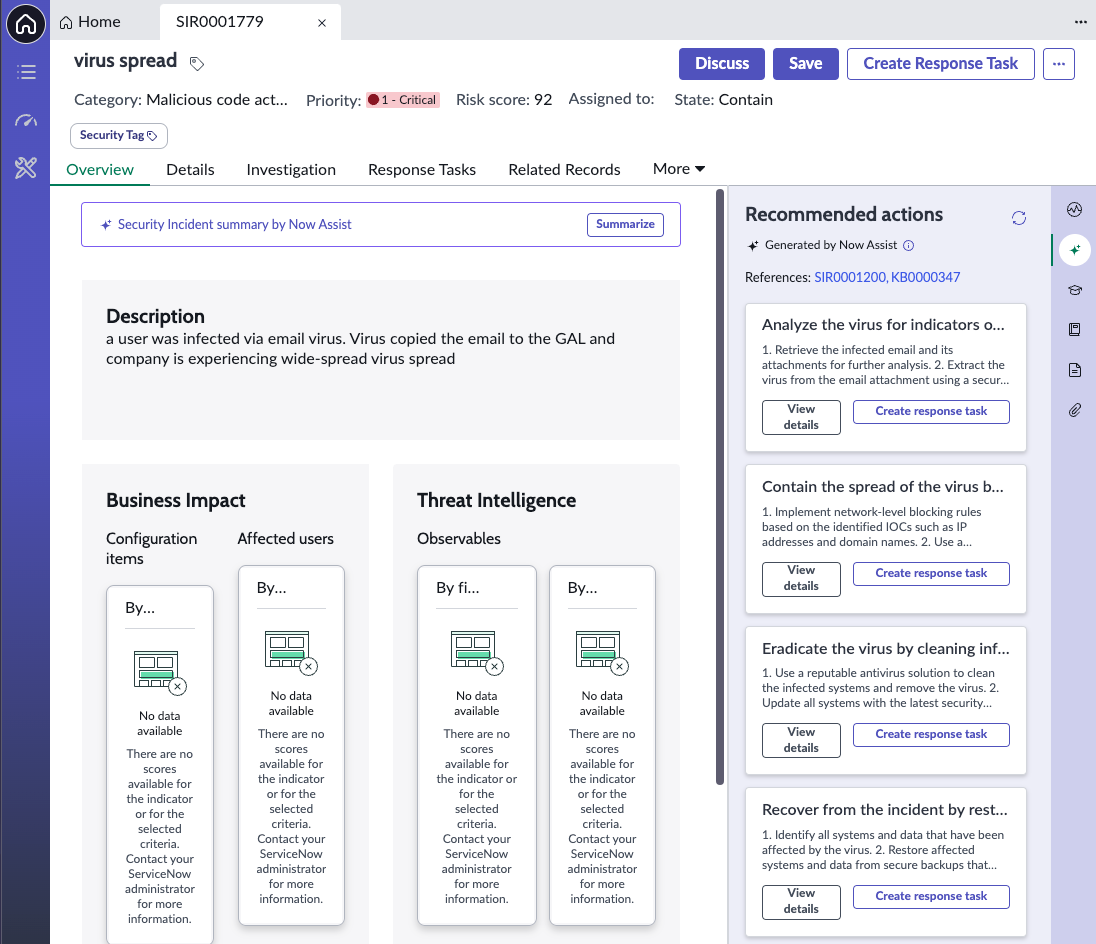The width and height of the screenshot is (1096, 944).
Task: Open the top-right window ellipsis menu
Action: pos(1081,22)
